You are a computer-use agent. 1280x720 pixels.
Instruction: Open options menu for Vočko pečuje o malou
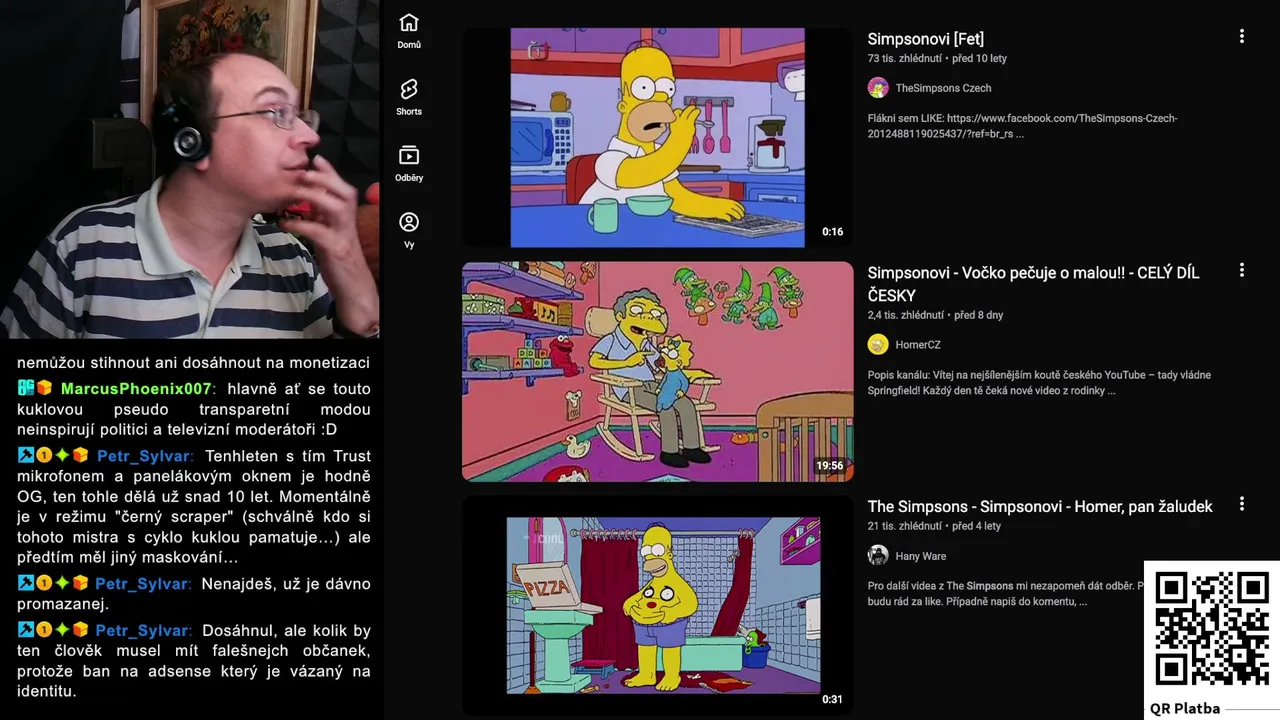pos(1242,270)
